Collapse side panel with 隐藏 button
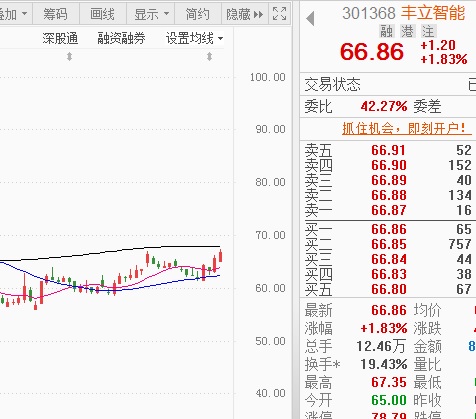Screen dimensions: 476x419 [245, 14]
